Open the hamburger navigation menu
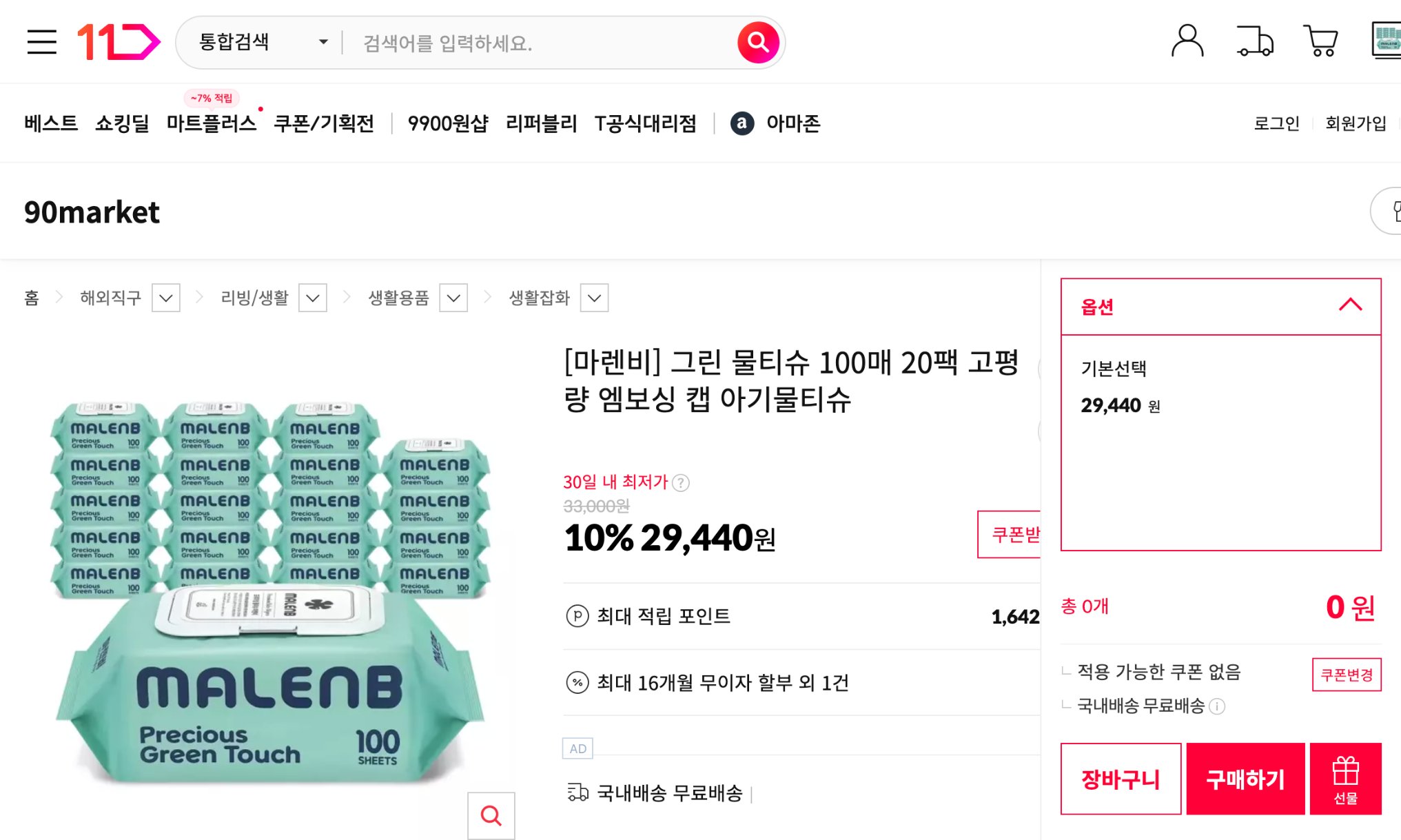The height and width of the screenshot is (840, 1401). pos(41,41)
